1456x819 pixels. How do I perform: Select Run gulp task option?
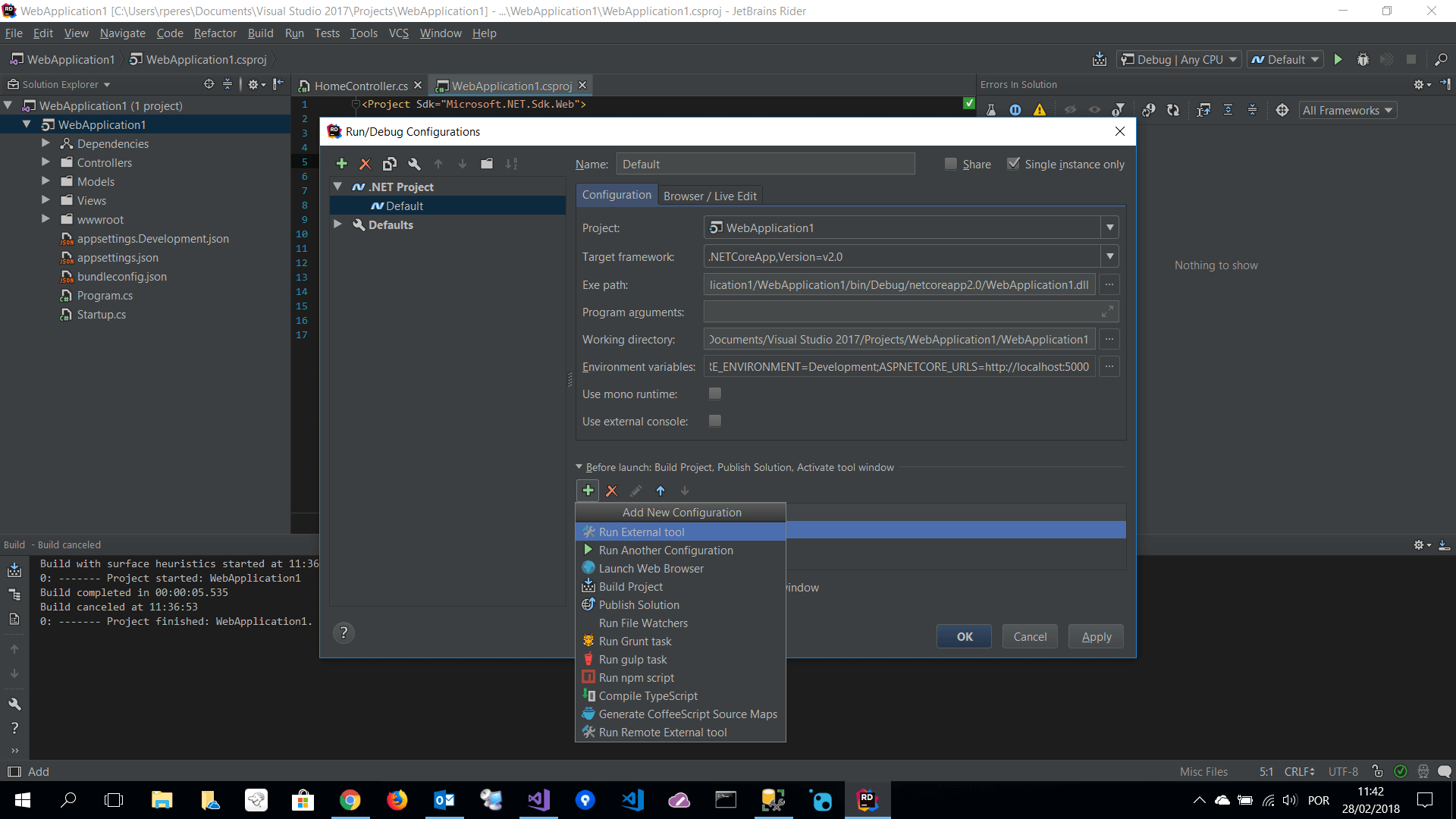tap(680, 660)
